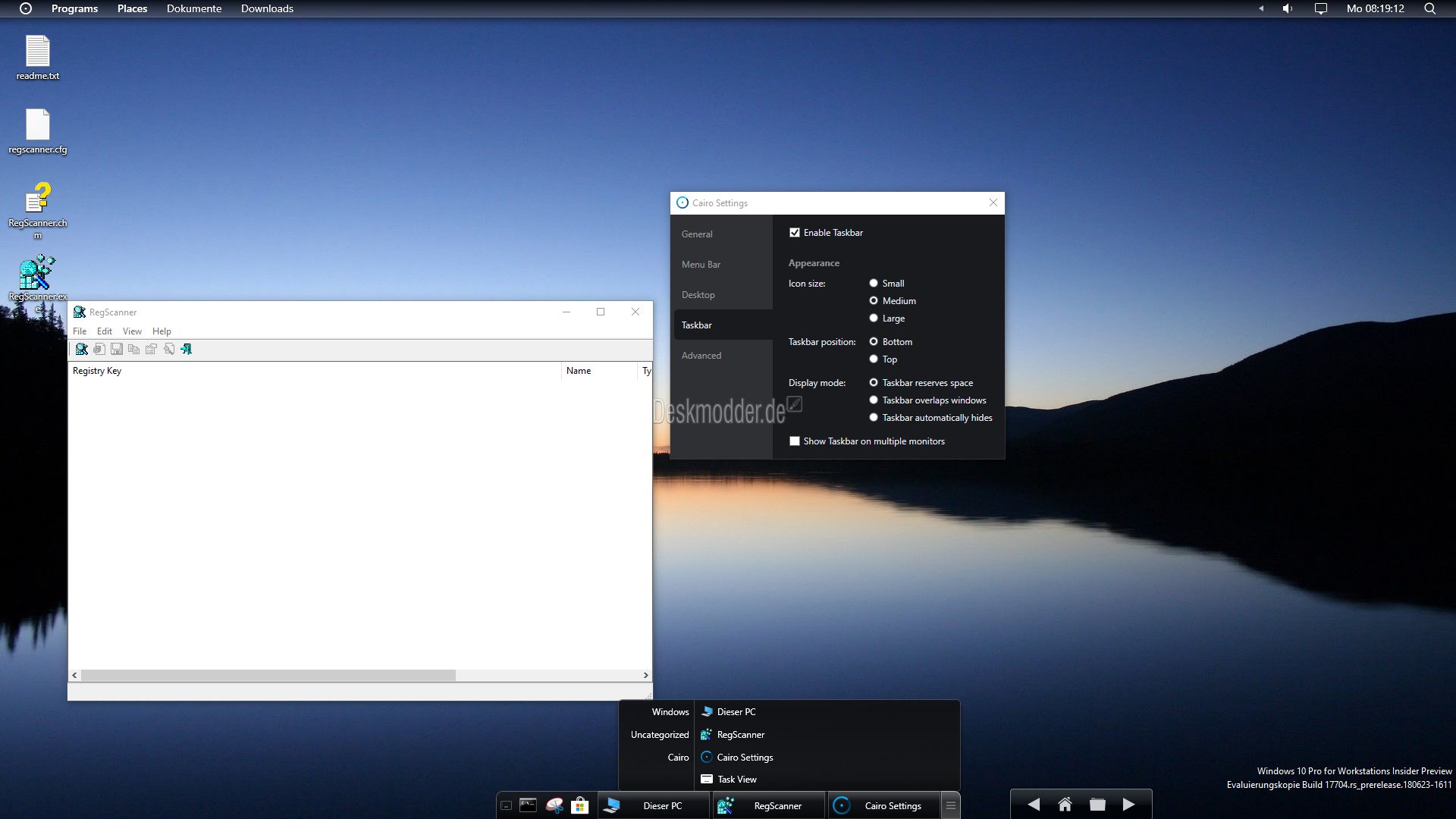This screenshot has width=1456, height=819.
Task: Select the readme.txt desktop icon
Action: pos(38,58)
